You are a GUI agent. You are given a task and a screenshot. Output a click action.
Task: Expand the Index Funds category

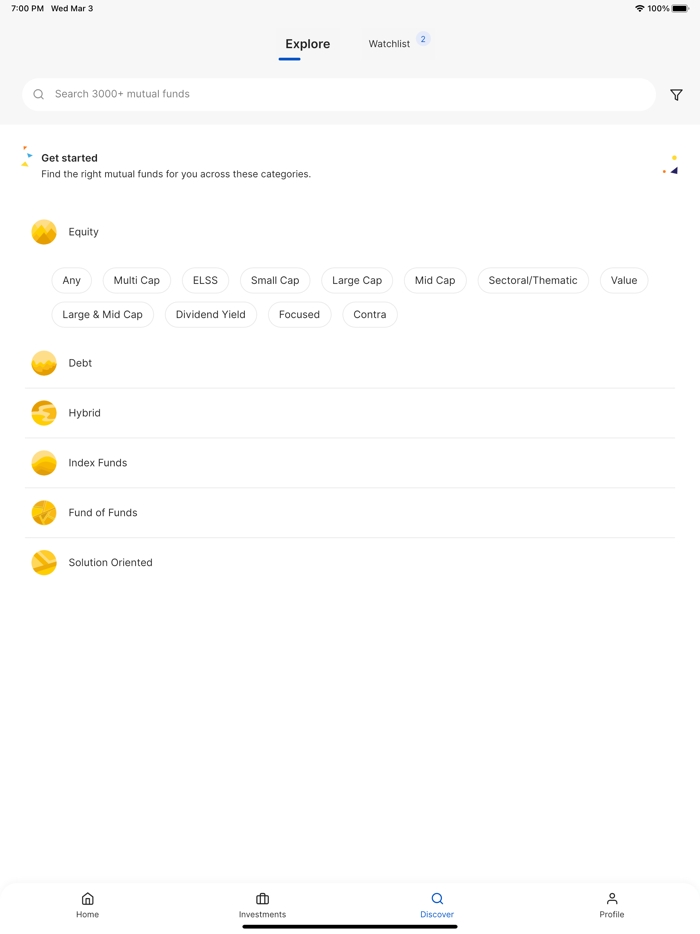[97, 463]
